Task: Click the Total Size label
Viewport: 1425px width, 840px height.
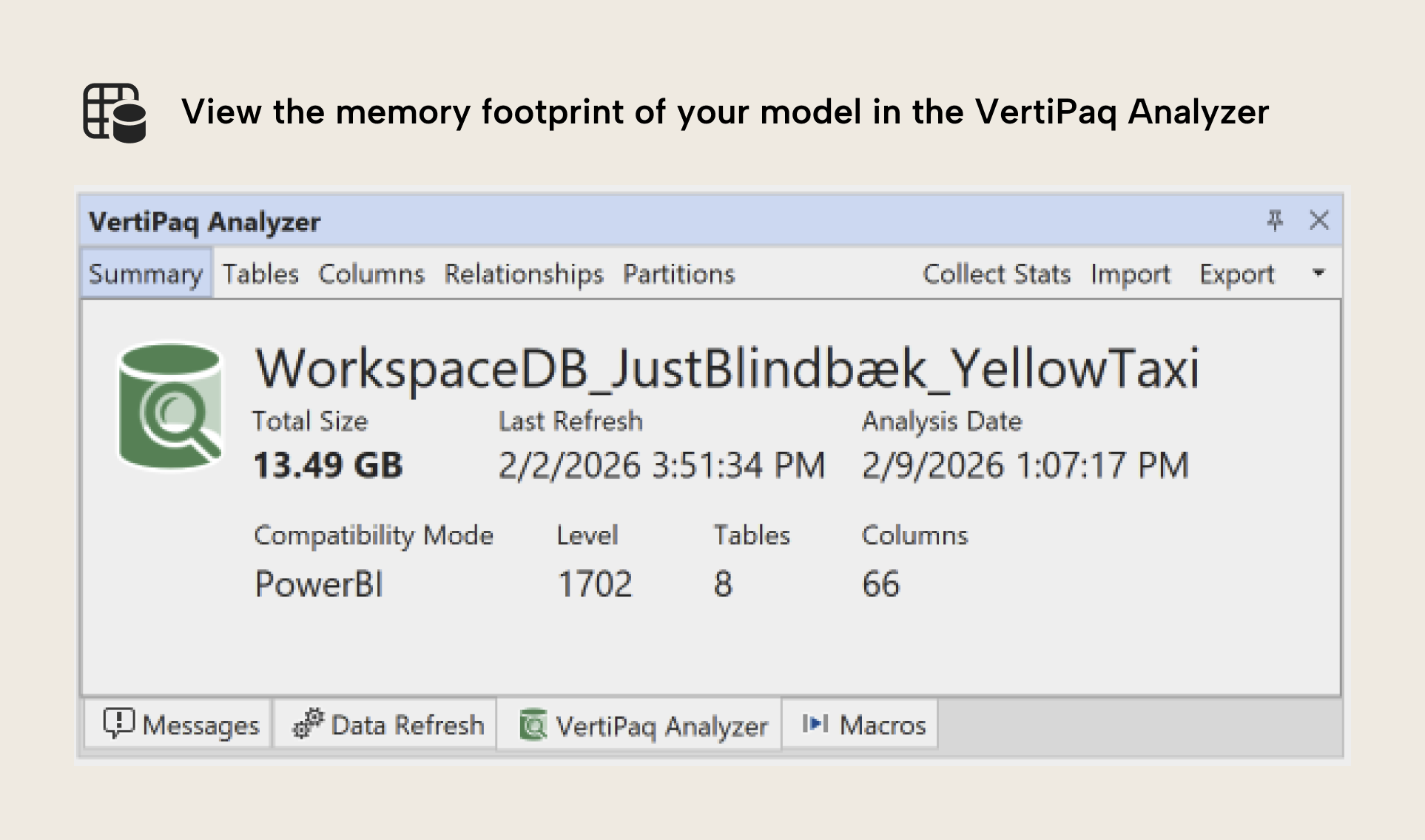Action: pos(310,421)
